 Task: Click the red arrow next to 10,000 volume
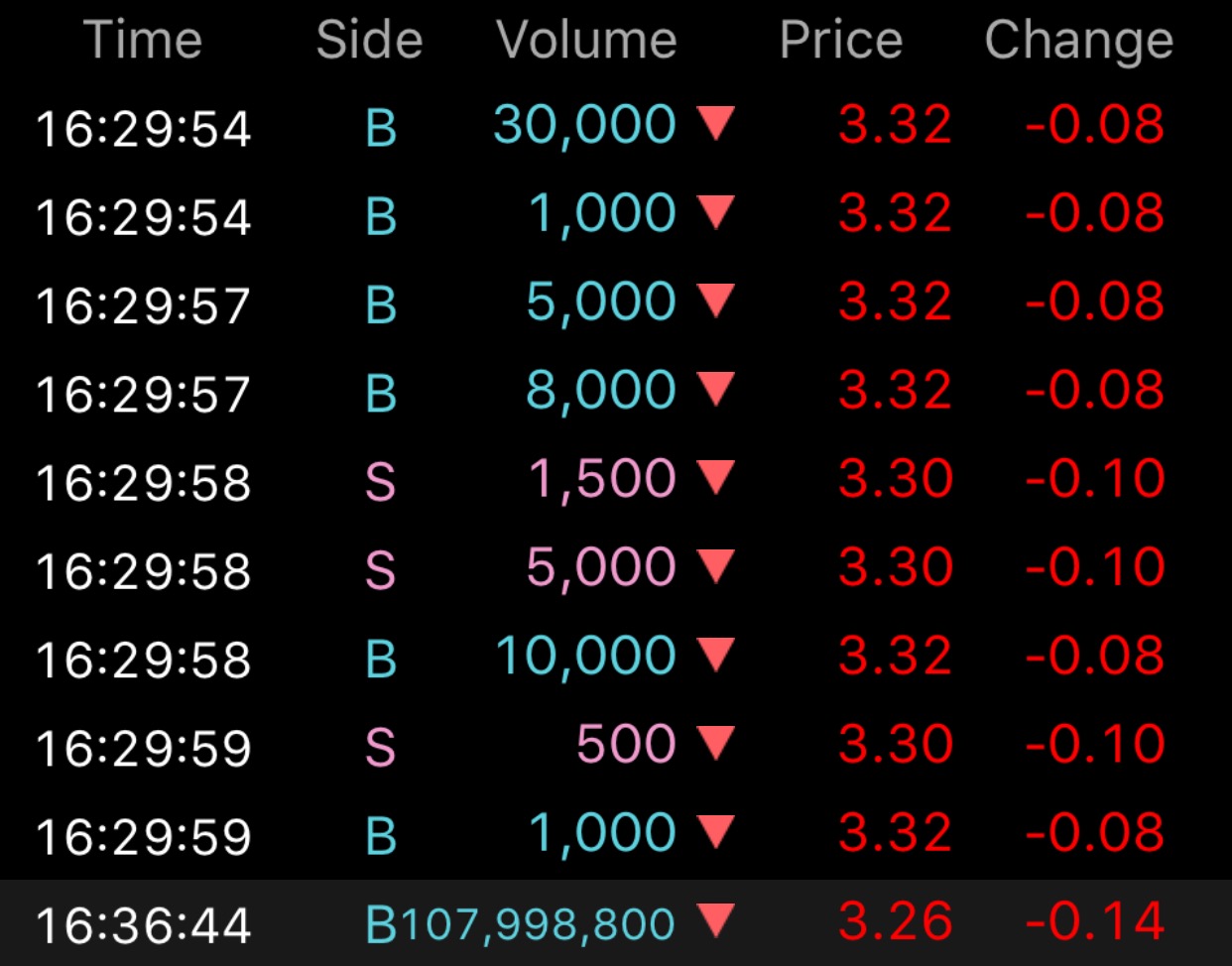pos(715,655)
